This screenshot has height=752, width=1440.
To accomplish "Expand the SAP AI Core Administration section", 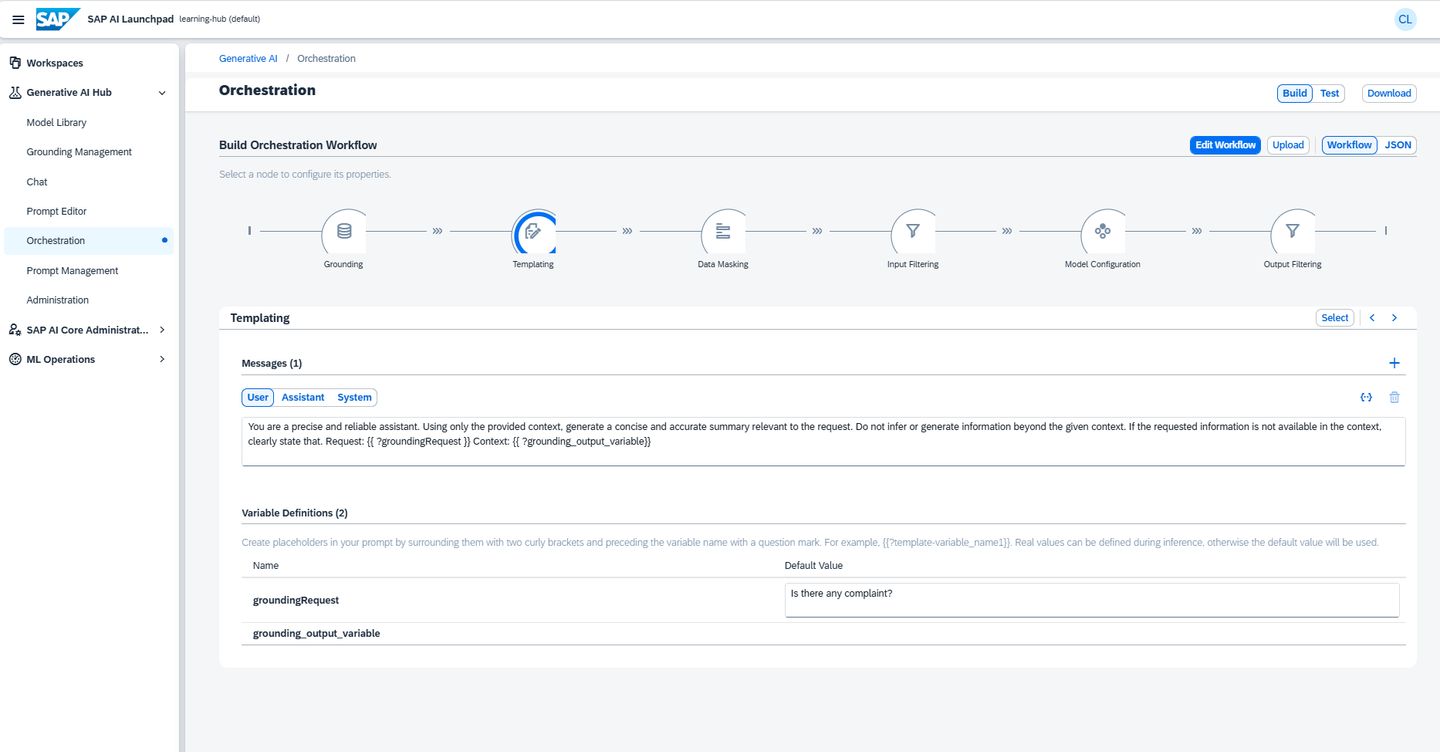I will 162,330.
